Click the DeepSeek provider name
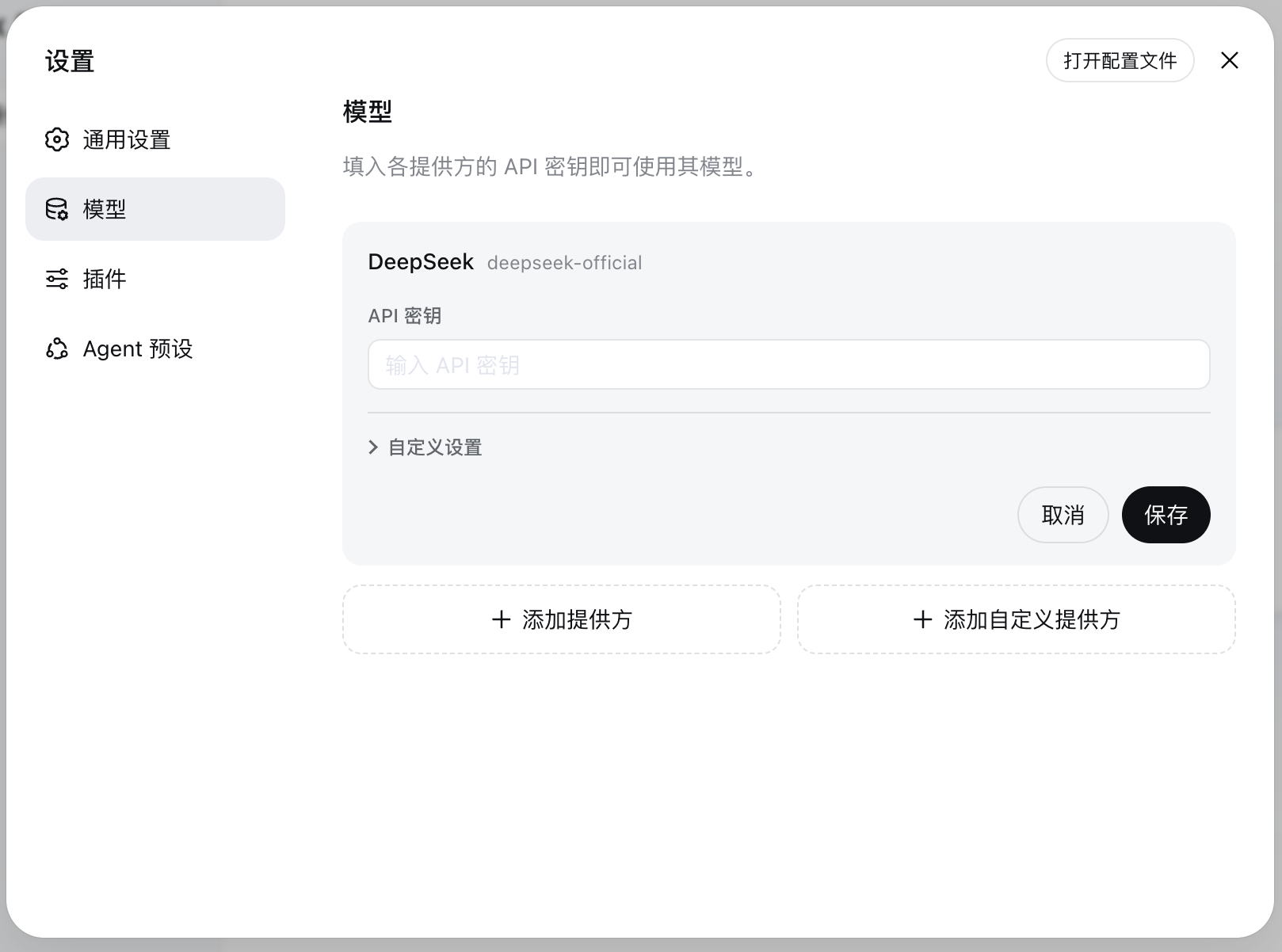This screenshot has width=1282, height=952. [421, 262]
